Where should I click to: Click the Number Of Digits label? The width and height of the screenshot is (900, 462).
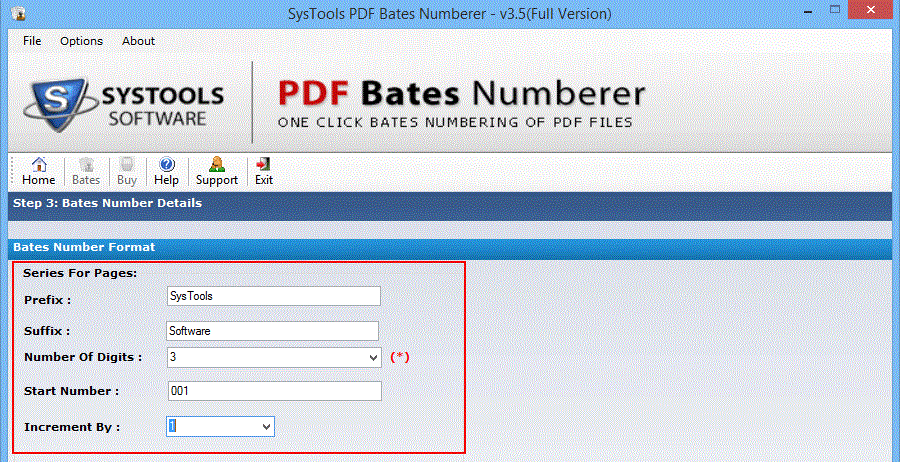83,357
